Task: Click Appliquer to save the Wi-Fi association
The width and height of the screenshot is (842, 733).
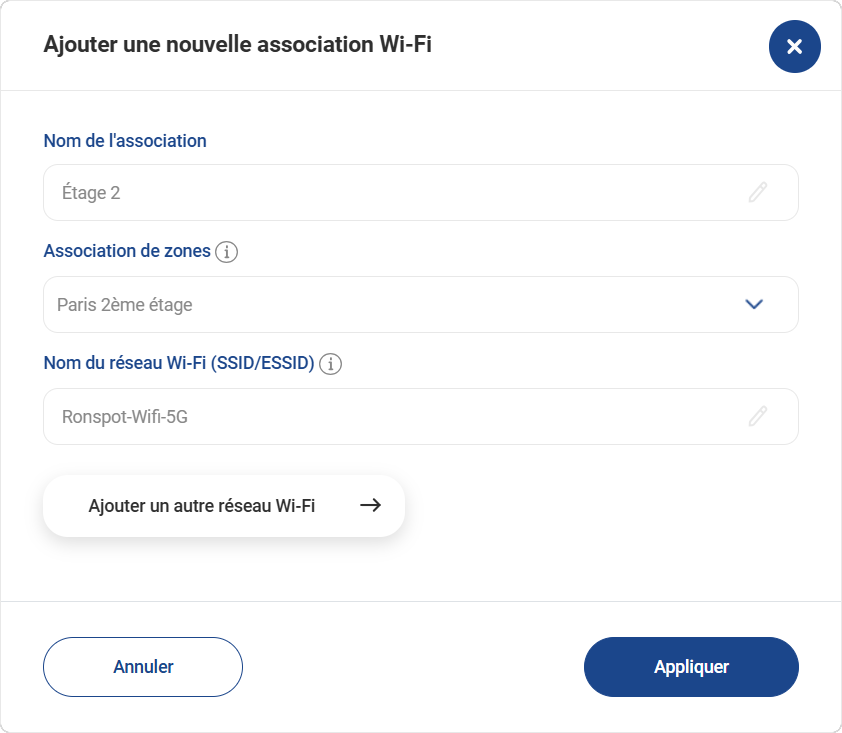Action: click(x=691, y=666)
